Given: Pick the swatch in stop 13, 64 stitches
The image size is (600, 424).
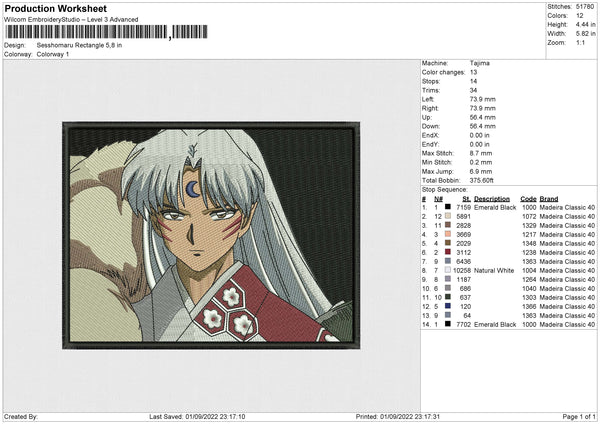Looking at the screenshot, I should [448, 315].
